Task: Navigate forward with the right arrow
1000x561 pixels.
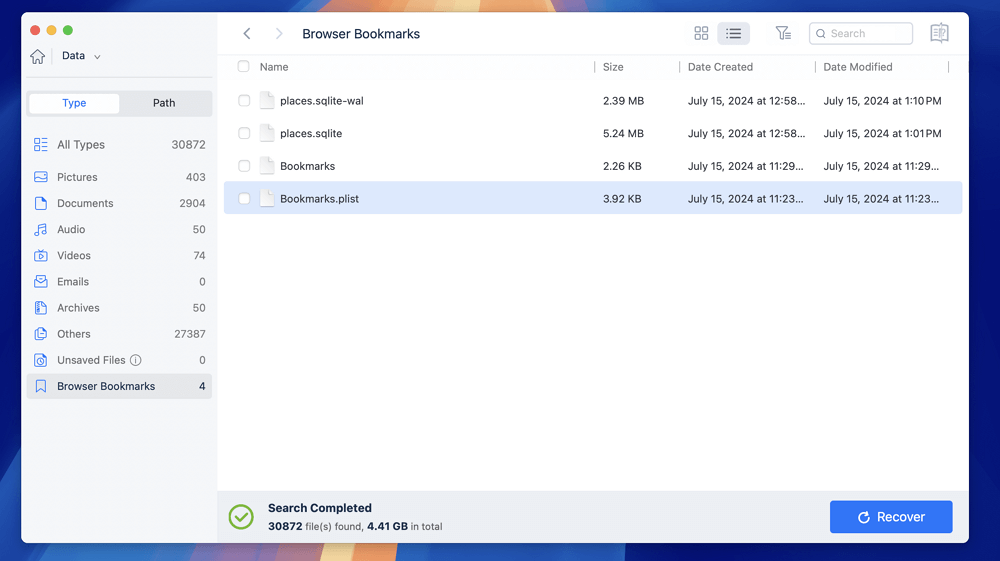Action: [x=279, y=34]
